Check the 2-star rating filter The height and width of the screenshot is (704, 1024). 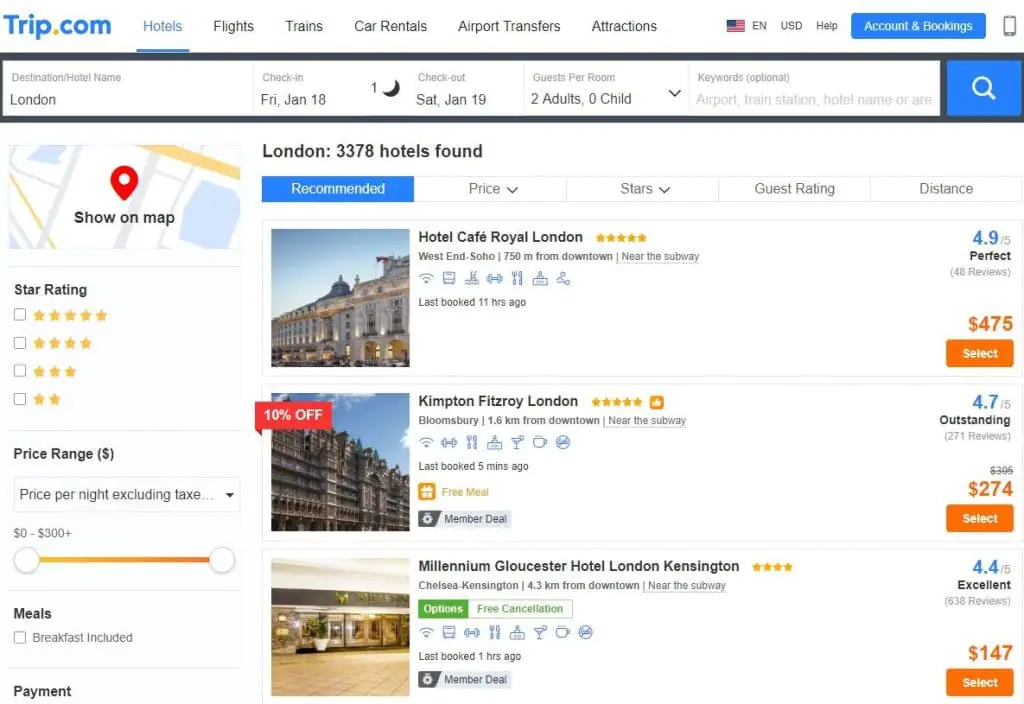[x=20, y=399]
